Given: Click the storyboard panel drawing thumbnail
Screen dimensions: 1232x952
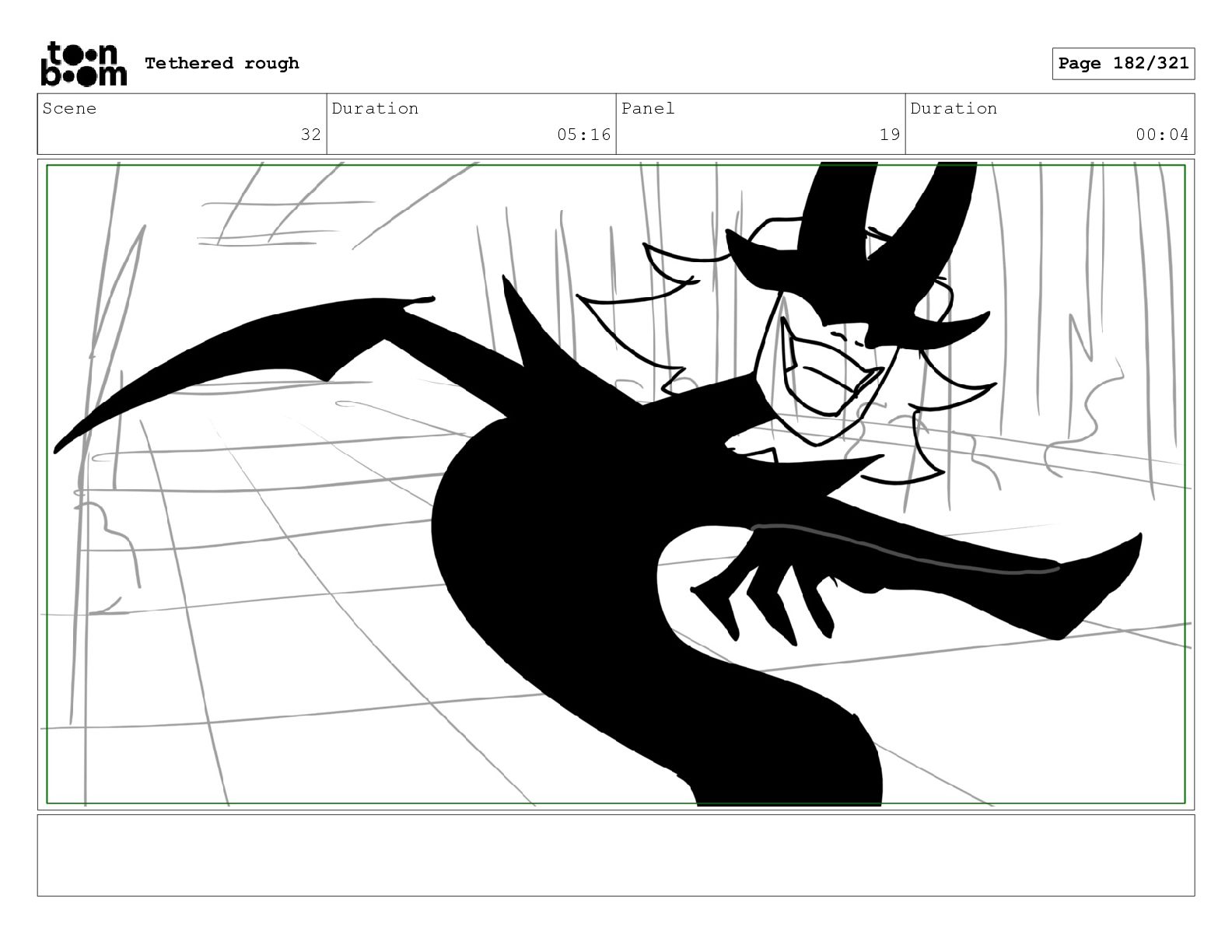Looking at the screenshot, I should point(616,485).
